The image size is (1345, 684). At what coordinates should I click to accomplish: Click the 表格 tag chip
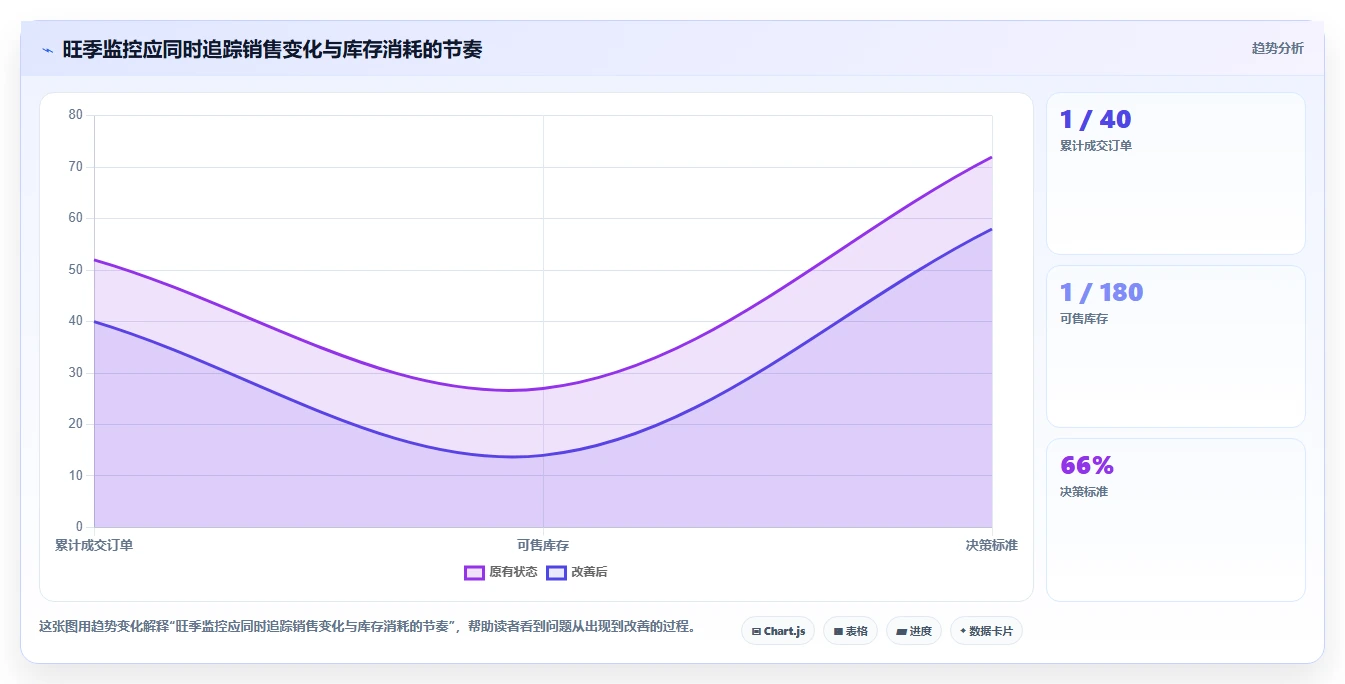click(x=850, y=631)
